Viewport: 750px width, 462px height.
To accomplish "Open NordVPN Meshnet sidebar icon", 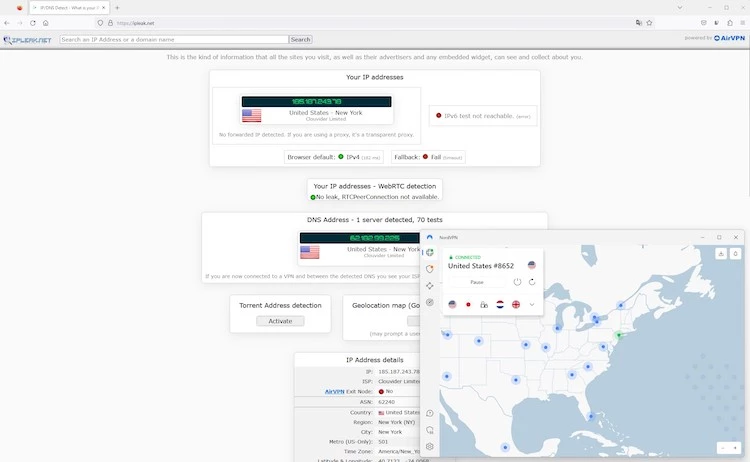I will click(x=430, y=286).
